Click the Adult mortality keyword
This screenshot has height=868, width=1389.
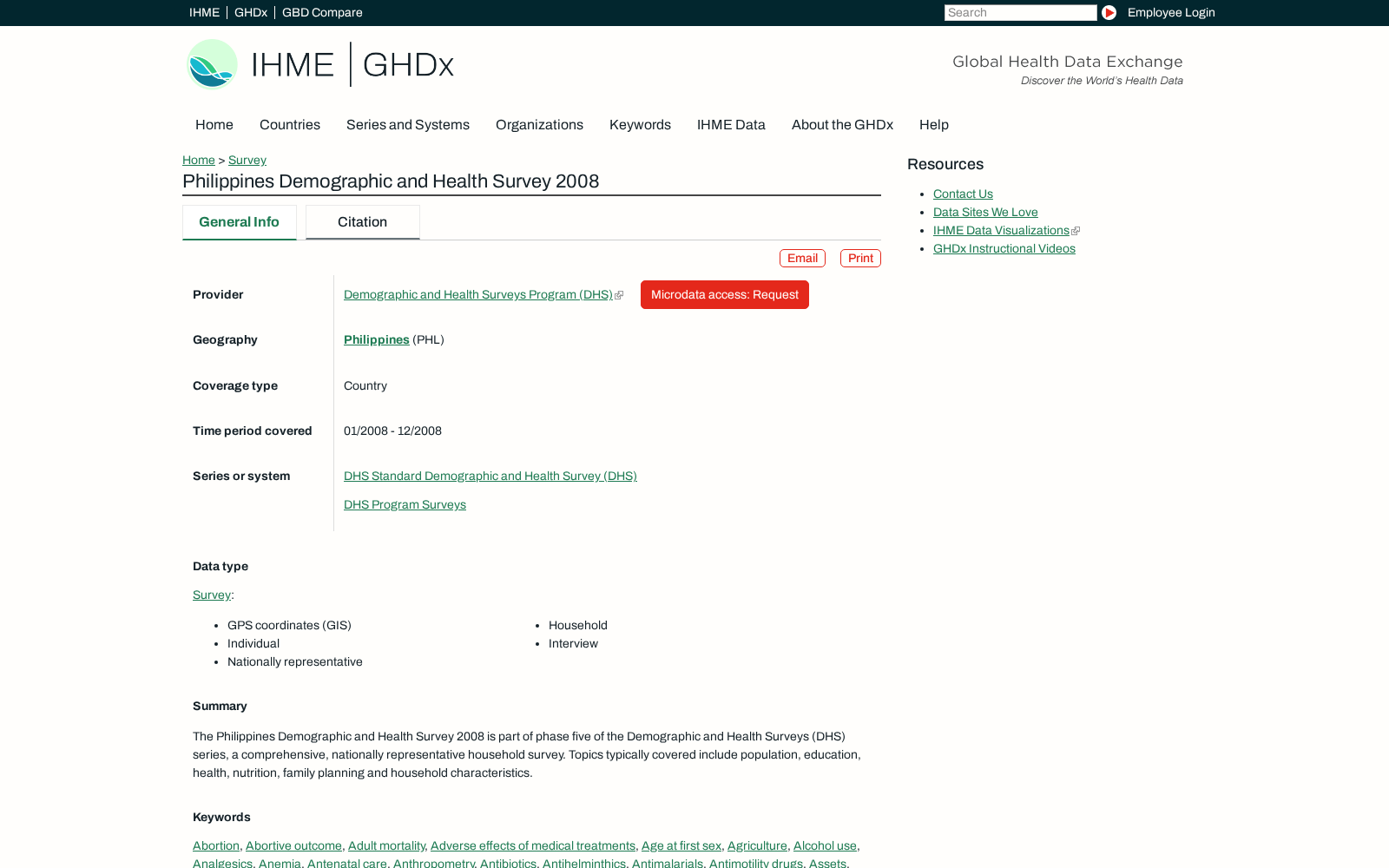(386, 845)
